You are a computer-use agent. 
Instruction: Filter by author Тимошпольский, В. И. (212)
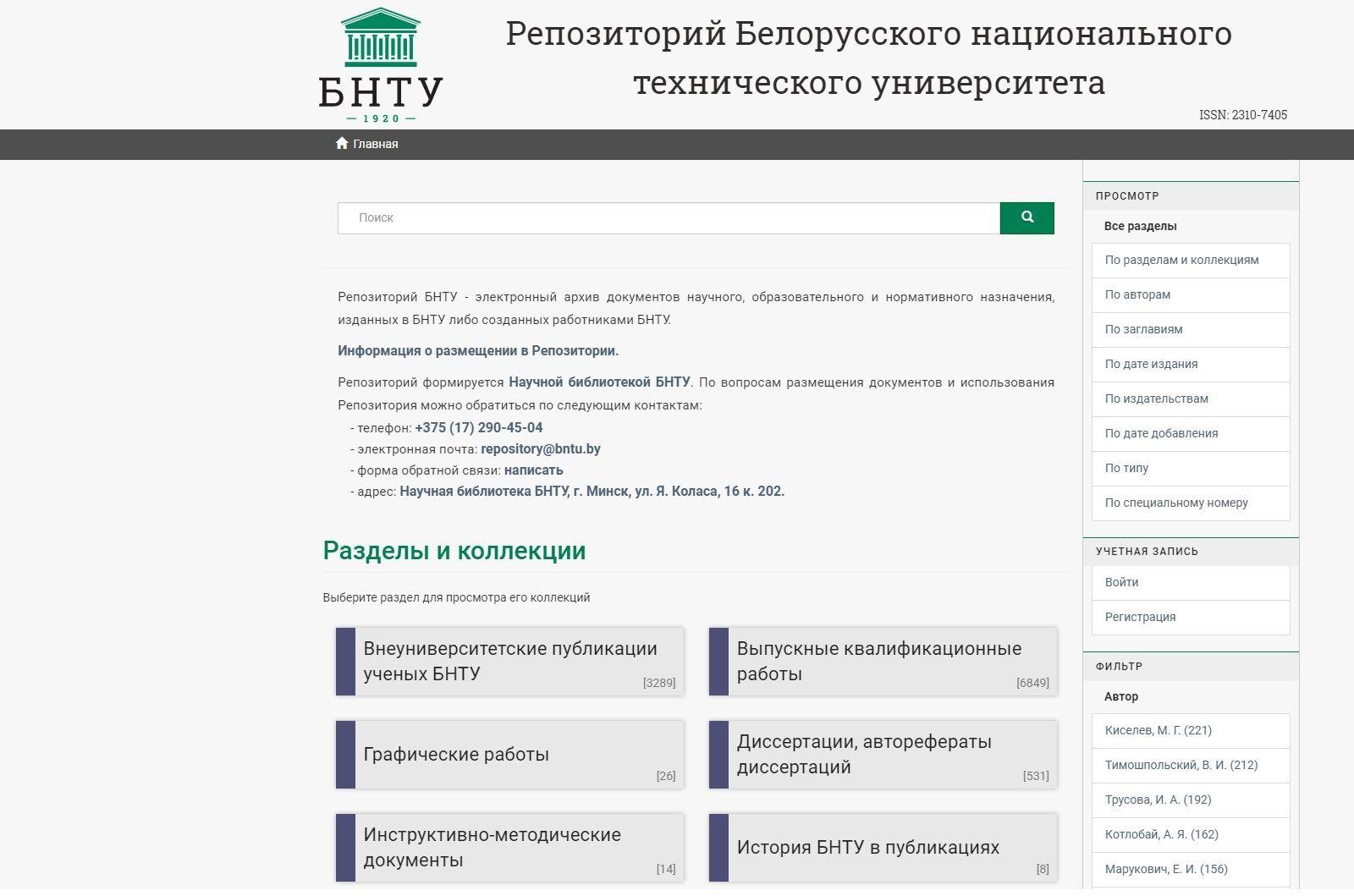[x=1191, y=765]
